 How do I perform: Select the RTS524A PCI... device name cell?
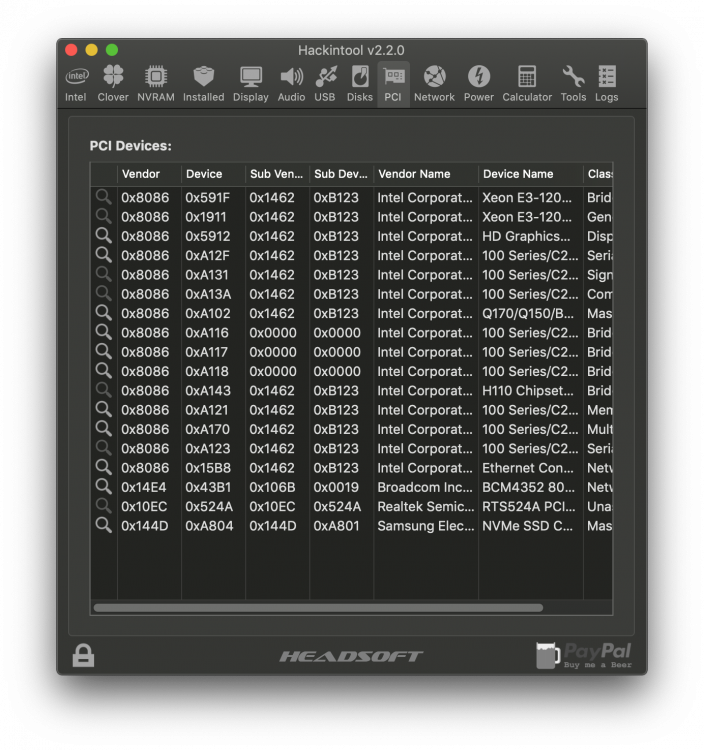click(528, 507)
